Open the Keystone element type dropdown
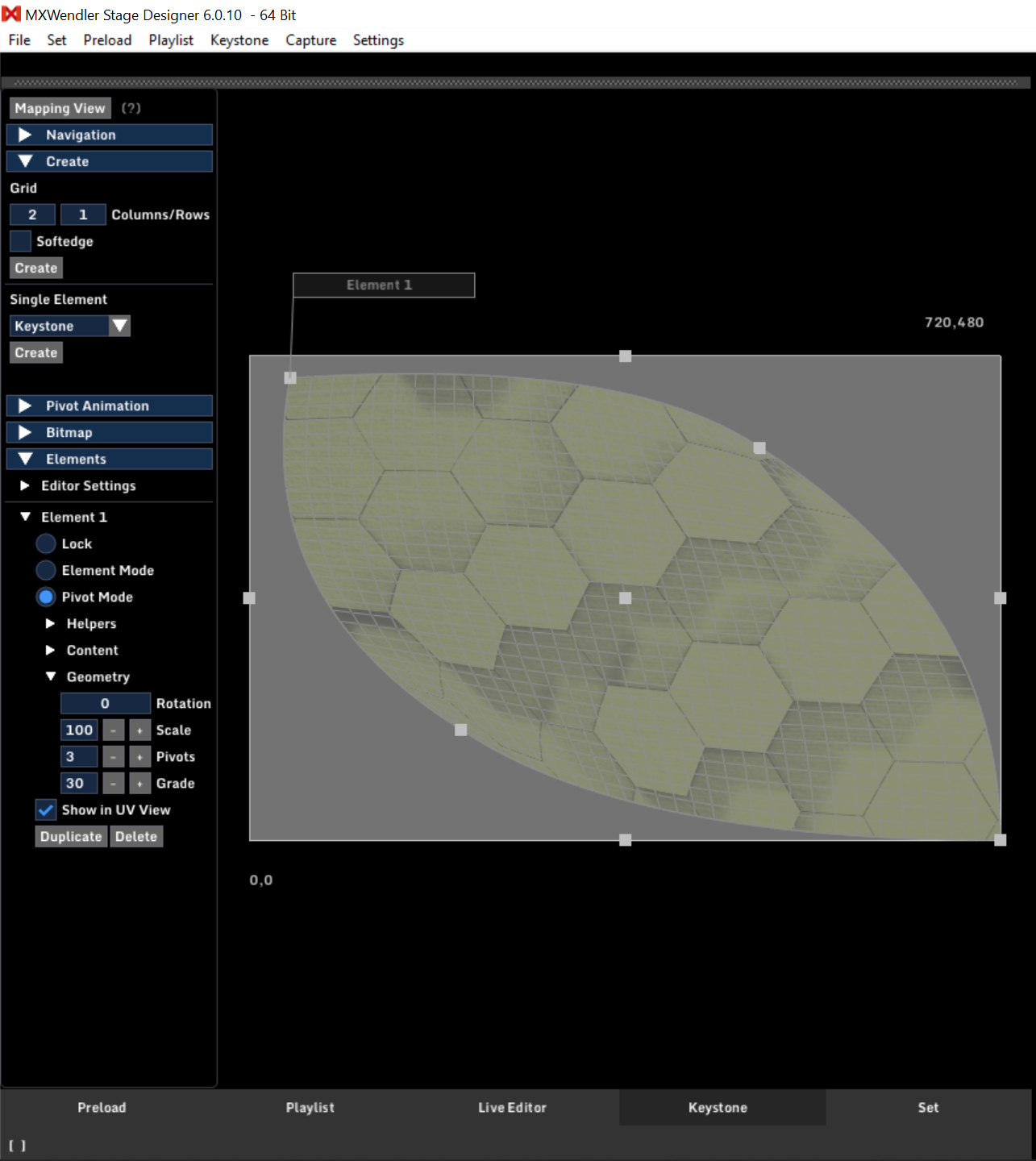The width and height of the screenshot is (1036, 1161). point(70,326)
